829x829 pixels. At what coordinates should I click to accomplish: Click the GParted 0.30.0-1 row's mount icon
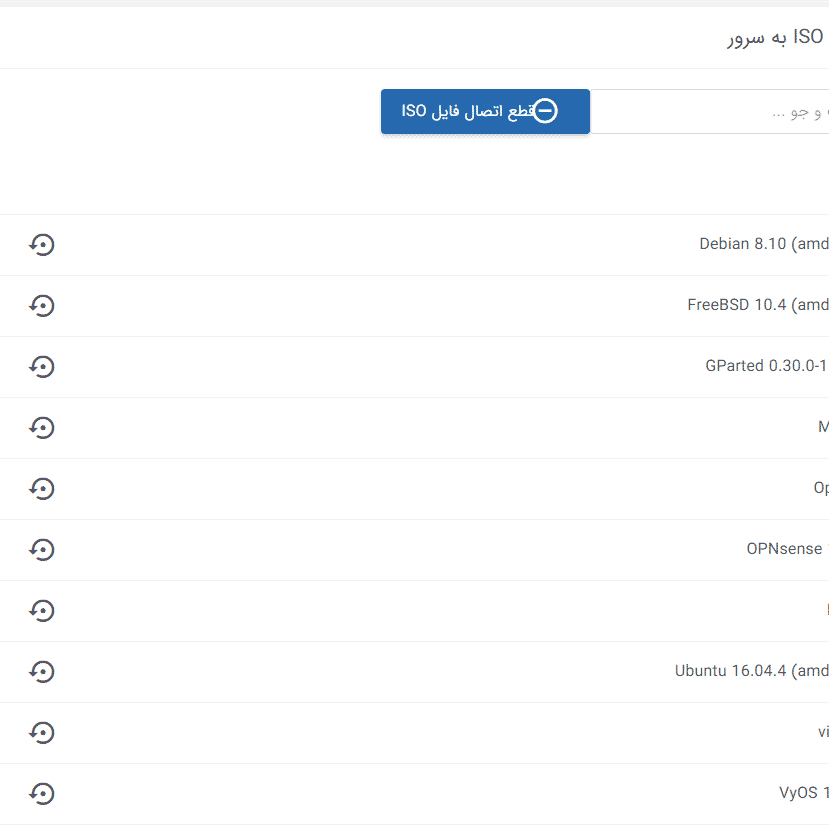tap(41, 367)
